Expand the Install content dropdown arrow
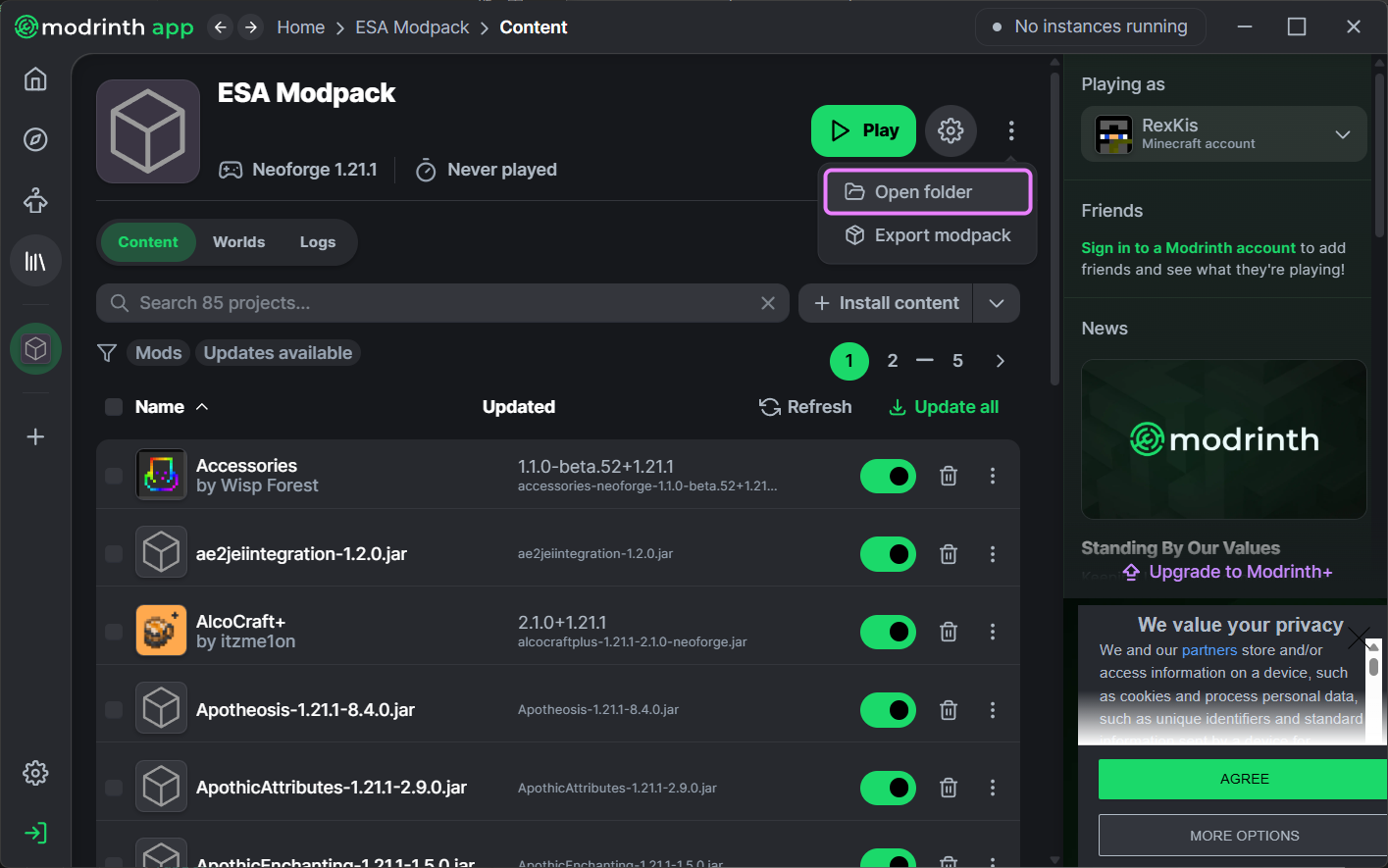 pyautogui.click(x=997, y=303)
